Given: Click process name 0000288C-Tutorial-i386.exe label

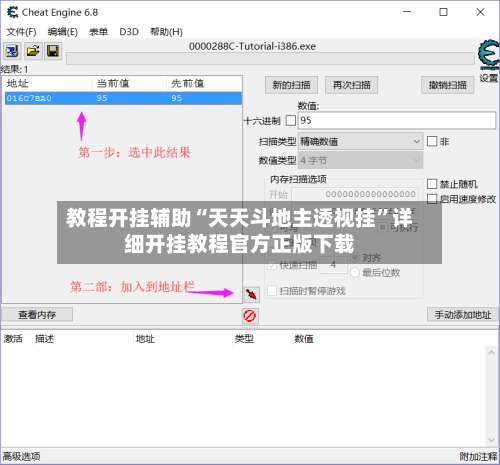Looking at the screenshot, I should point(252,46).
